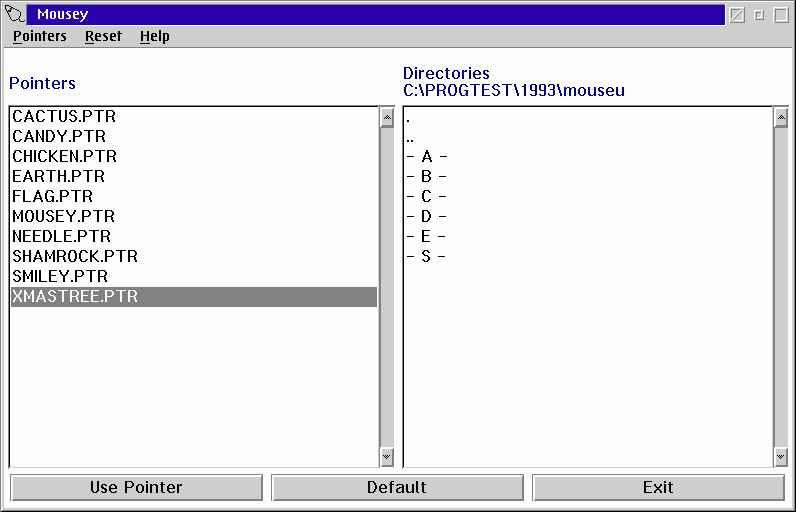This screenshot has width=796, height=512.
Task: Click Directories list scroll up arrow
Action: (x=781, y=118)
